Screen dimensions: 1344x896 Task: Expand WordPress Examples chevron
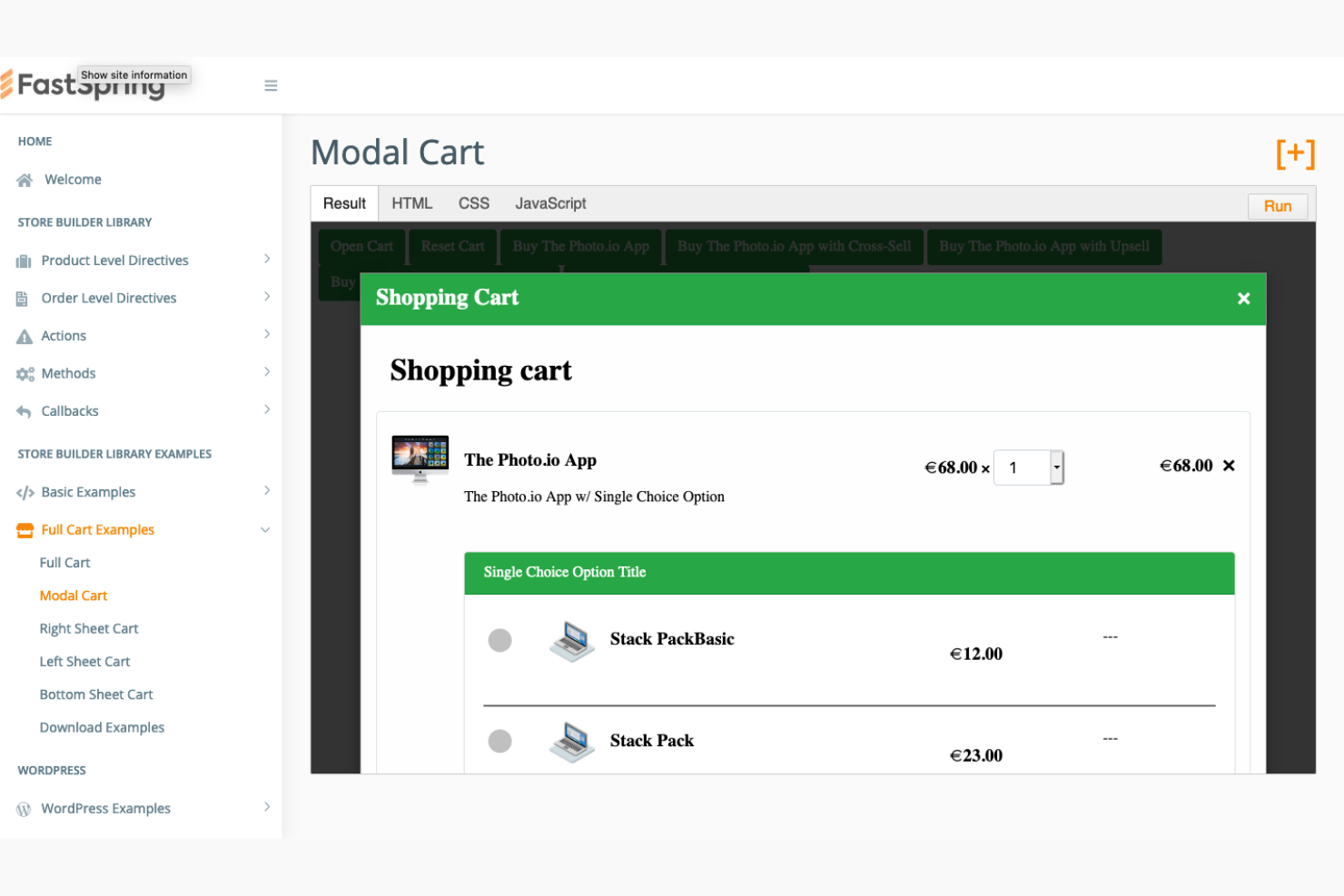267,806
